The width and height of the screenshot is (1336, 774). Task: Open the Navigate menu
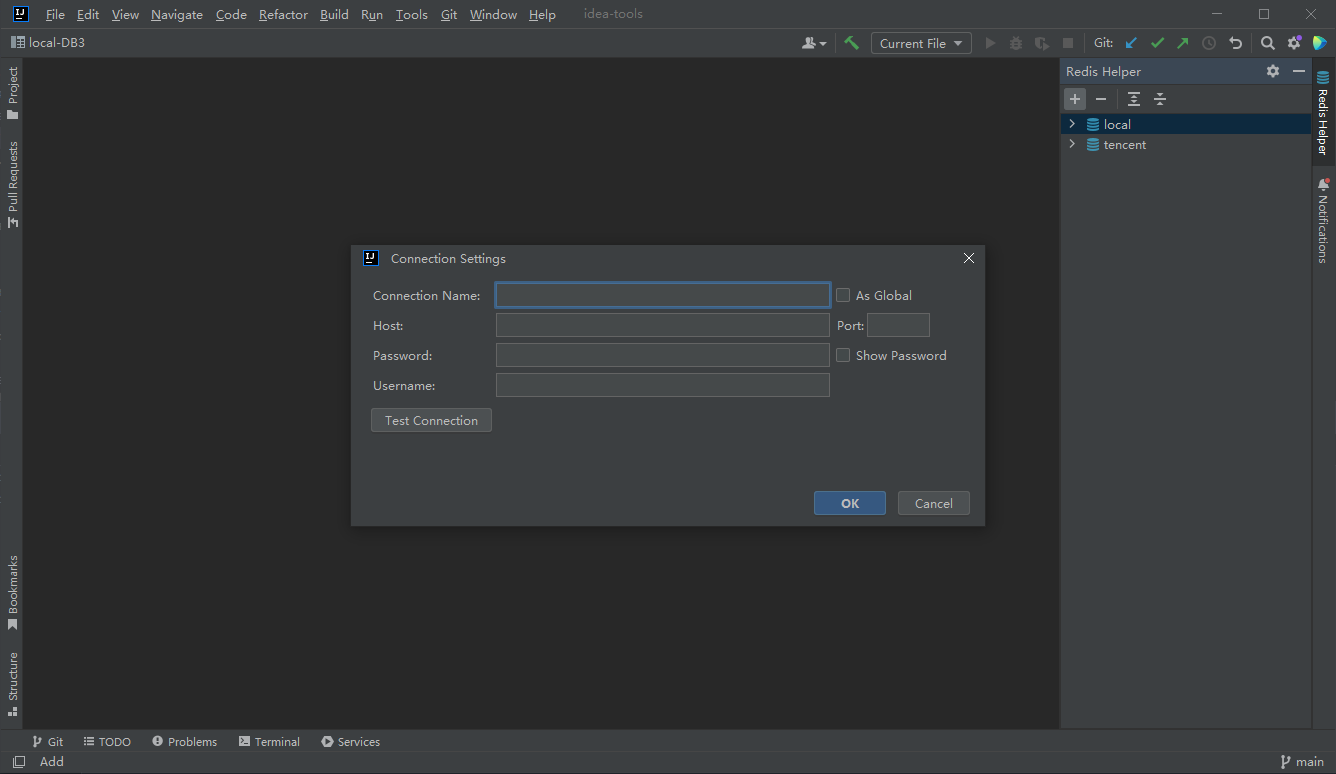tap(177, 14)
